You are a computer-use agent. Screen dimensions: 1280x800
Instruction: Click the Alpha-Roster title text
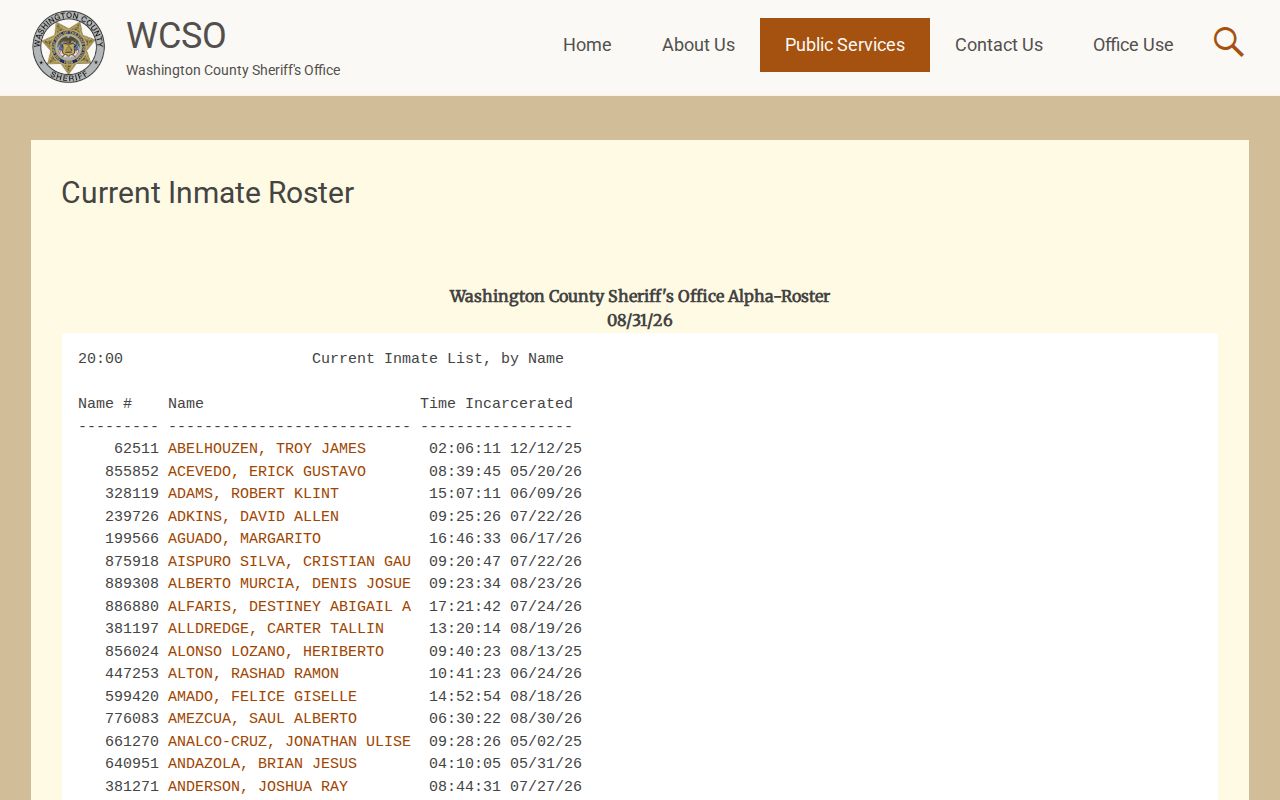pos(640,296)
